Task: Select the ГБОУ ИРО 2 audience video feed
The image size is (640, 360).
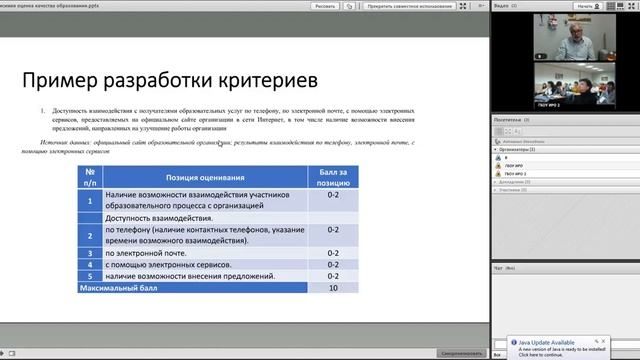Action: (x=574, y=86)
